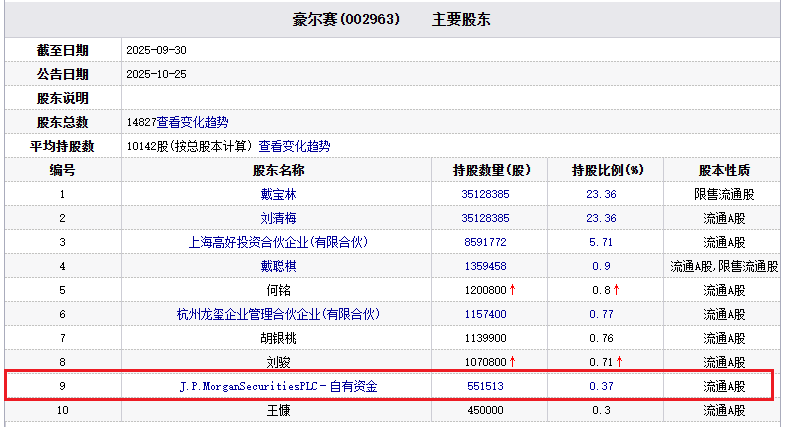Click red up arrow beside 1070800

(513, 362)
